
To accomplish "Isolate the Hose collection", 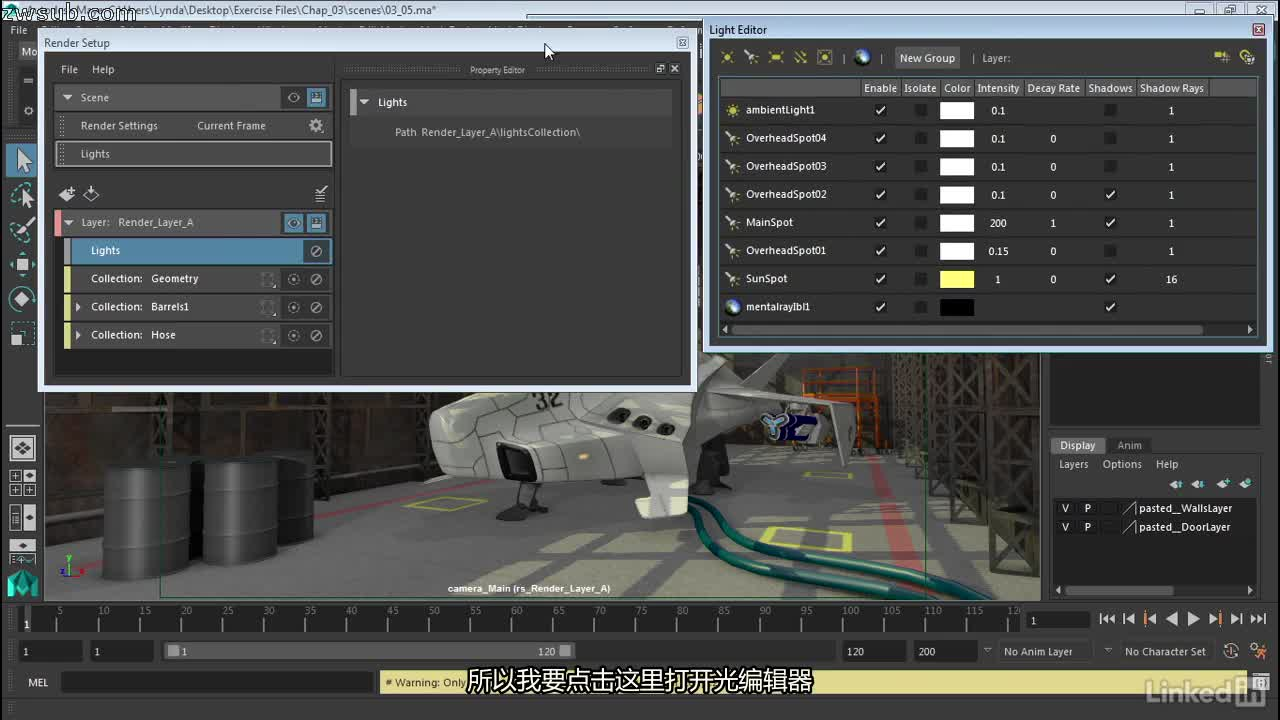I will click(294, 335).
